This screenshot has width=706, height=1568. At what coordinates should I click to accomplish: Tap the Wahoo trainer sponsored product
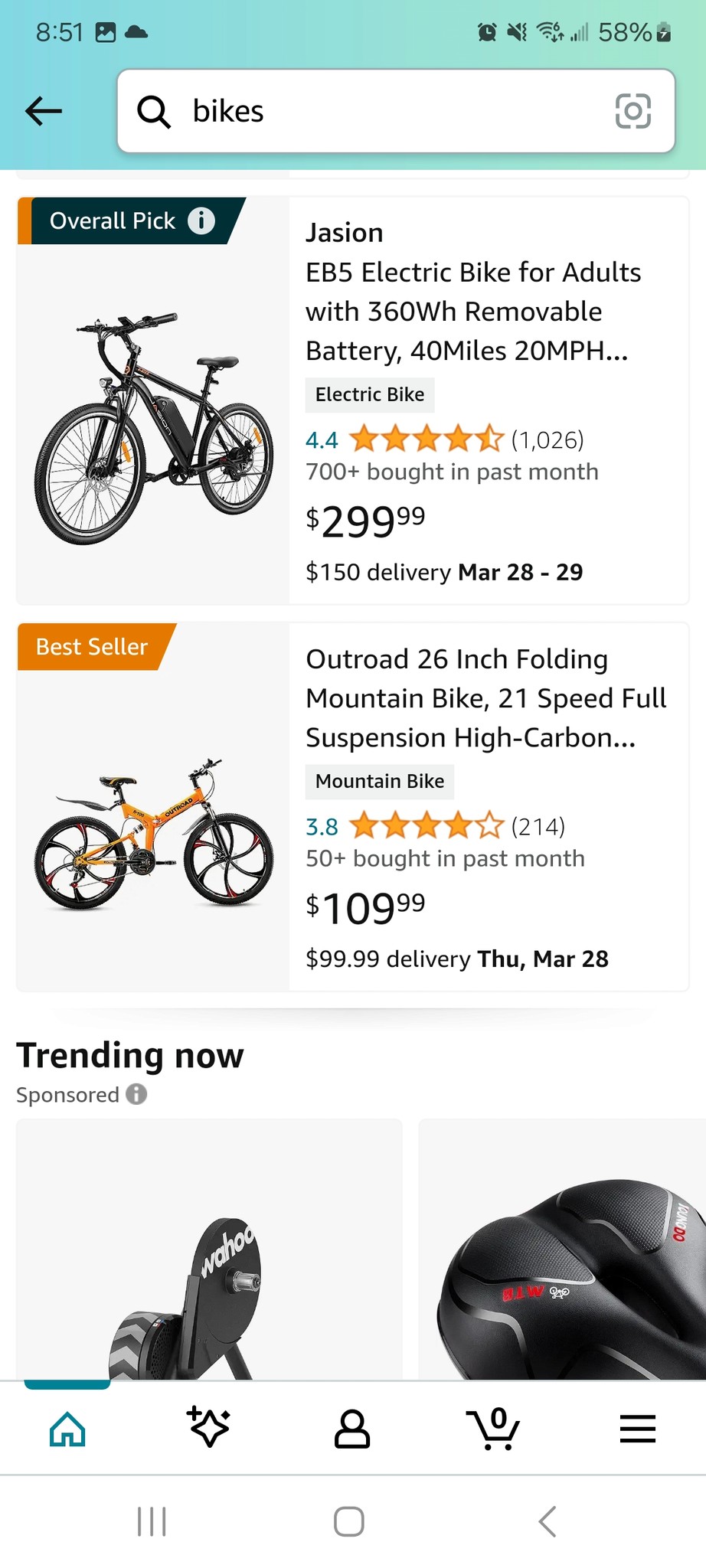tap(209, 1256)
